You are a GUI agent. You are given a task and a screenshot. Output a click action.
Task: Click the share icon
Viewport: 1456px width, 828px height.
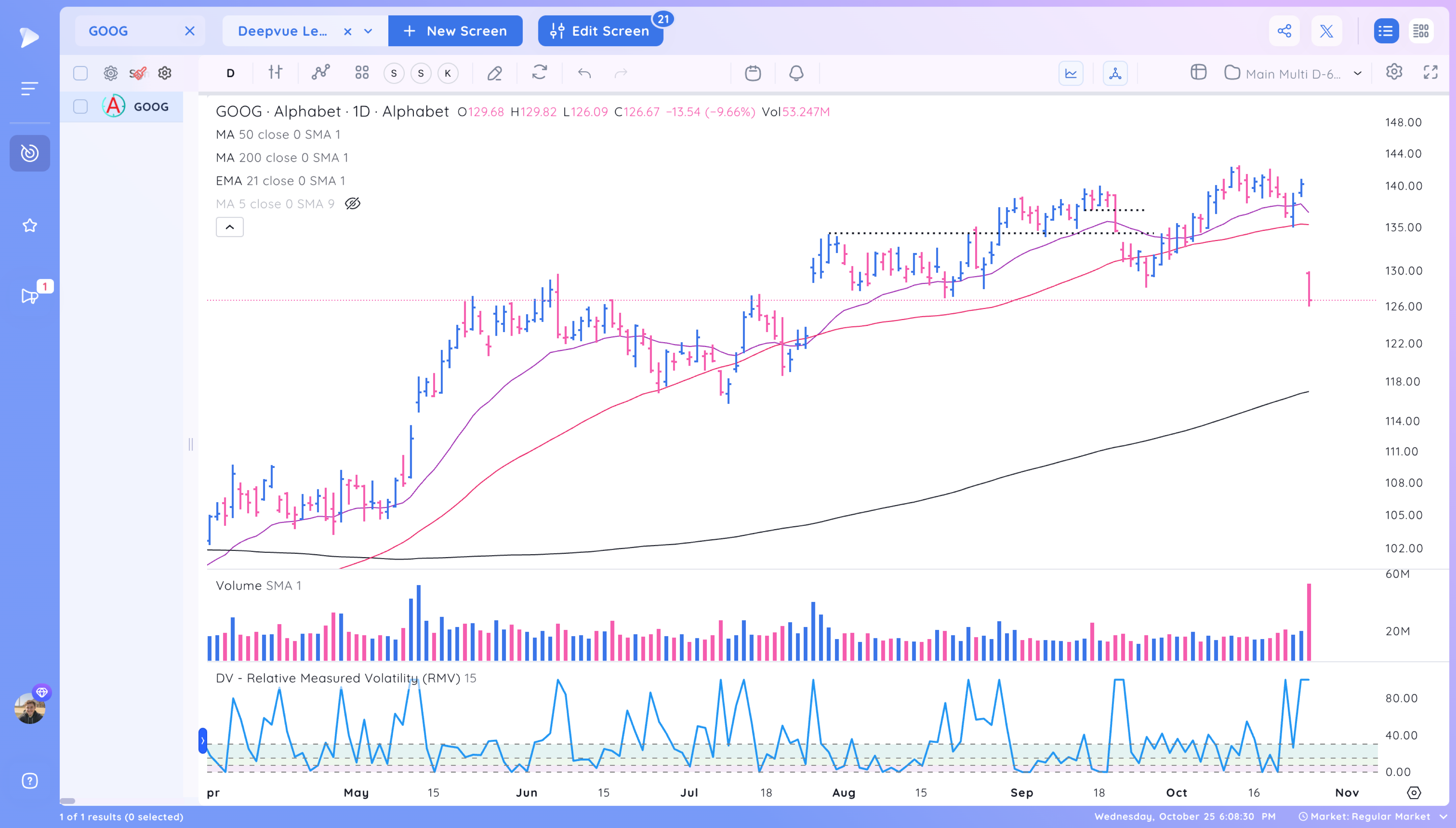tap(1284, 31)
